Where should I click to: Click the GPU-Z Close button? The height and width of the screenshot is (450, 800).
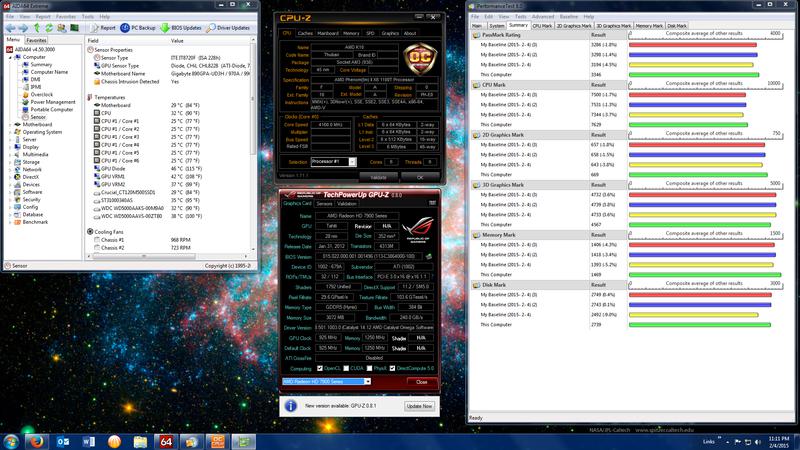pos(421,382)
